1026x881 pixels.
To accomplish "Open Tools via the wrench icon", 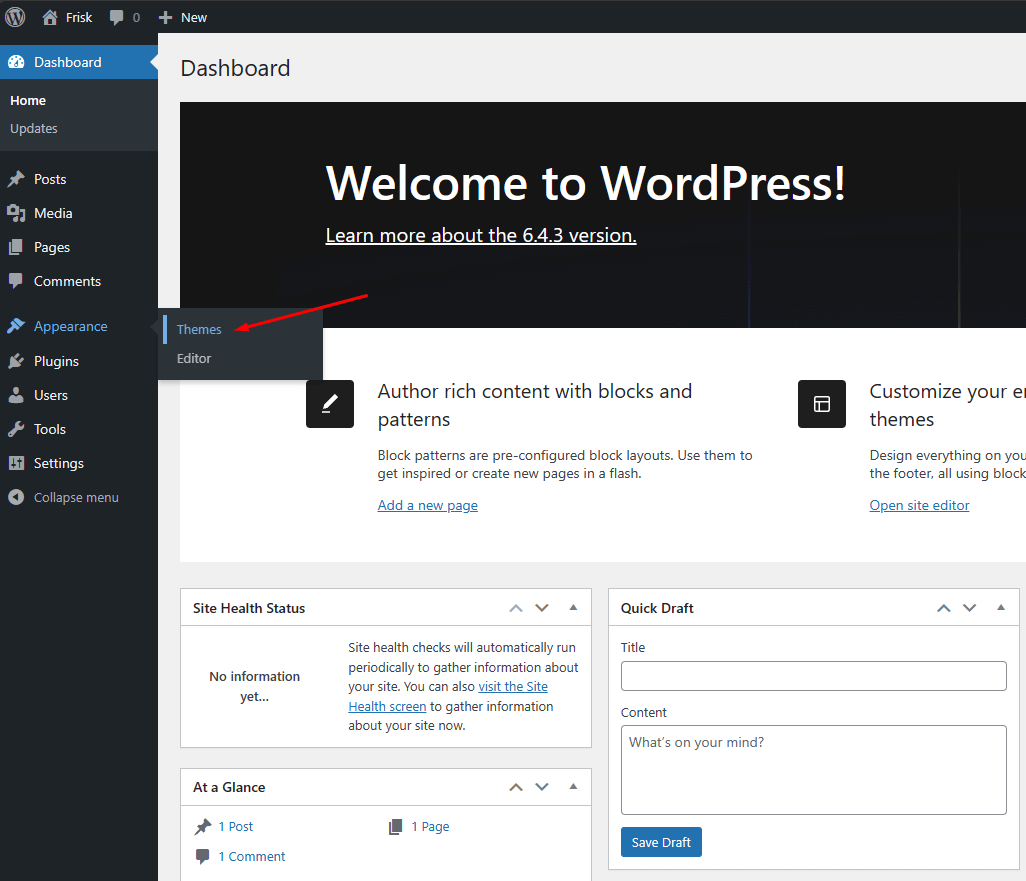I will coord(16,429).
